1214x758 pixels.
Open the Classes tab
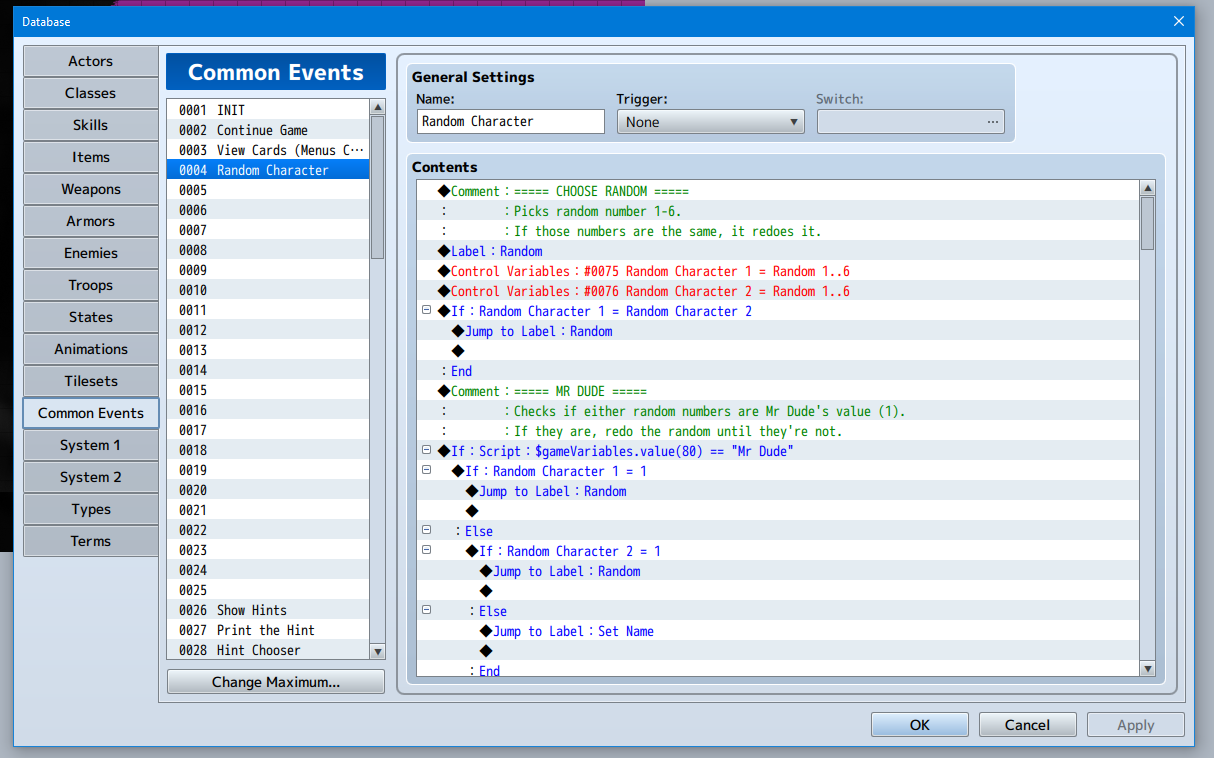click(x=91, y=93)
